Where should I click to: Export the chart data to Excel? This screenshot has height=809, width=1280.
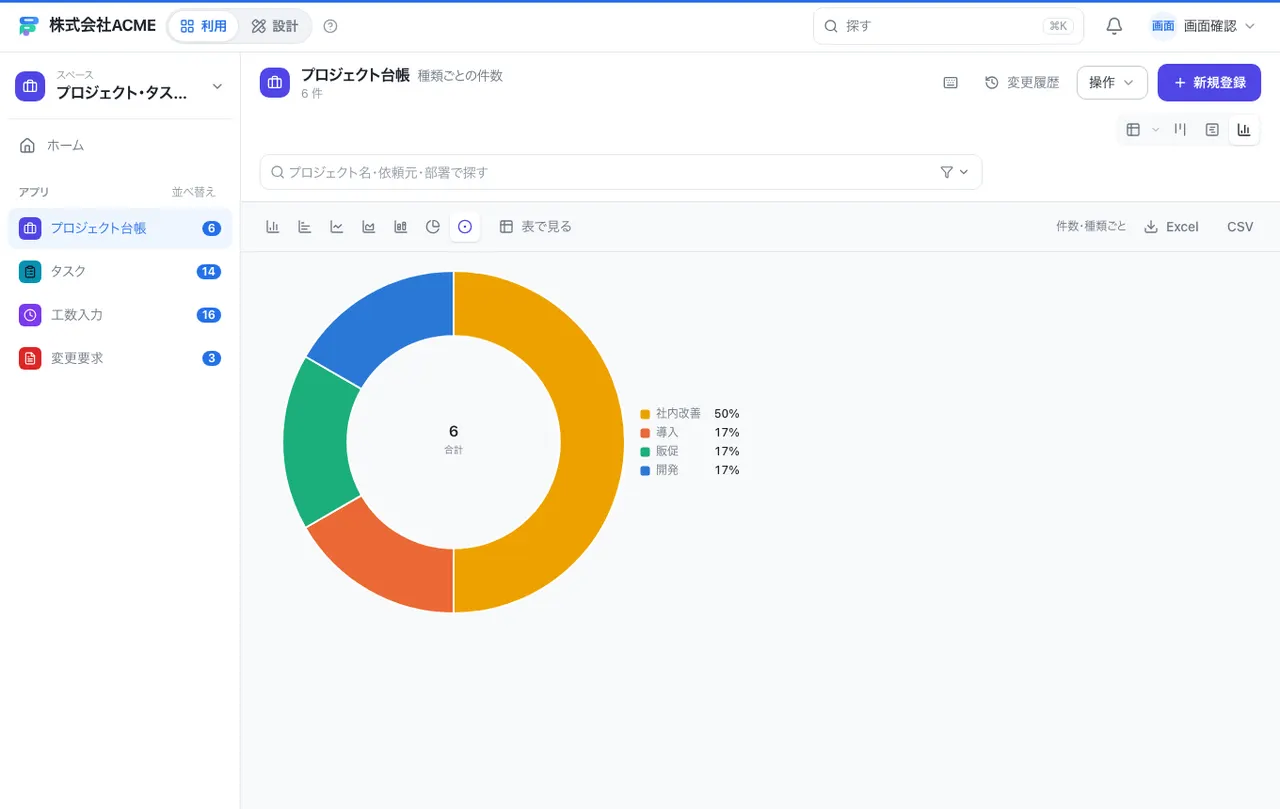[x=1171, y=227]
